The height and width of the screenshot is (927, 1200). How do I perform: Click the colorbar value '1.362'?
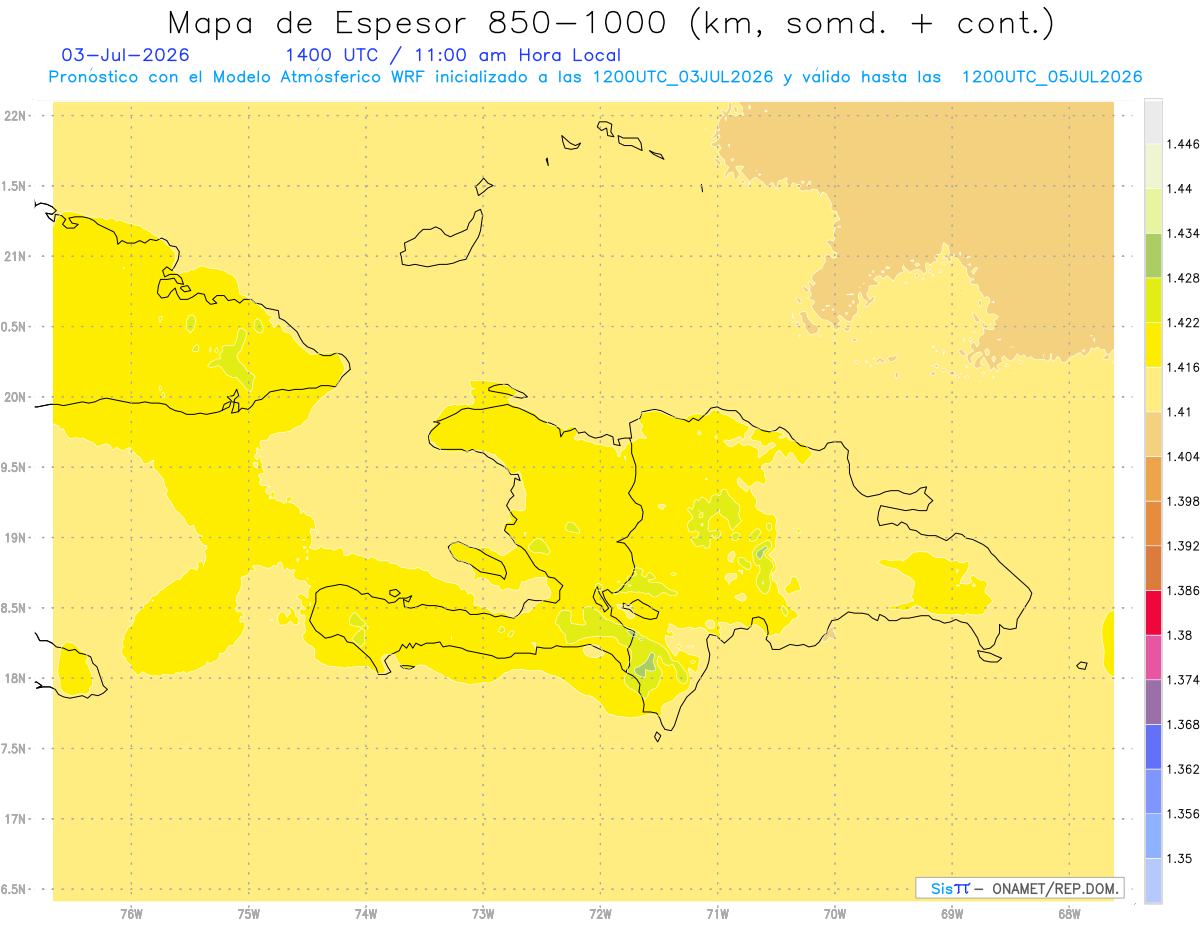[1185, 769]
